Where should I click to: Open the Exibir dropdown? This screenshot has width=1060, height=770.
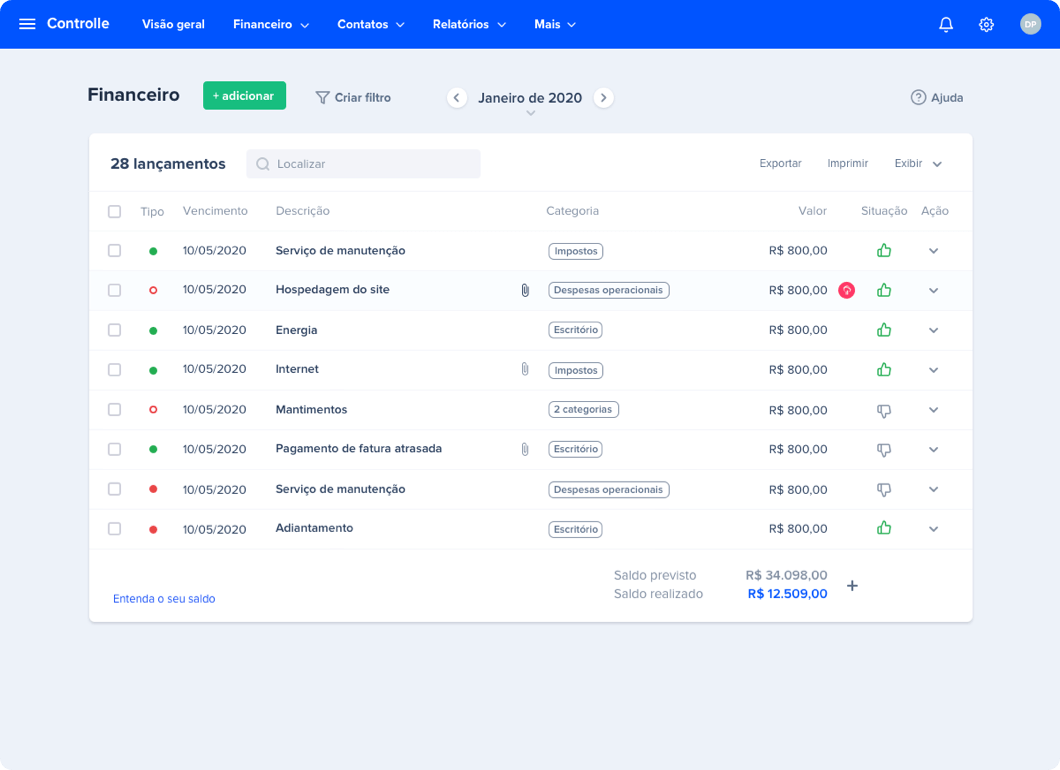[917, 162]
